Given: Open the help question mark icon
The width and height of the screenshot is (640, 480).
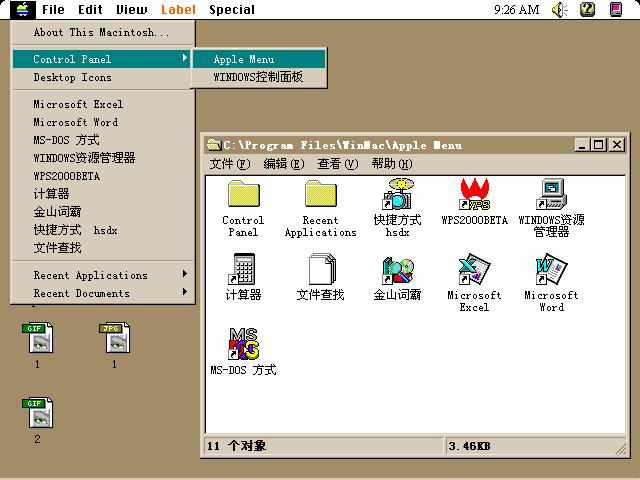Looking at the screenshot, I should tap(587, 9).
